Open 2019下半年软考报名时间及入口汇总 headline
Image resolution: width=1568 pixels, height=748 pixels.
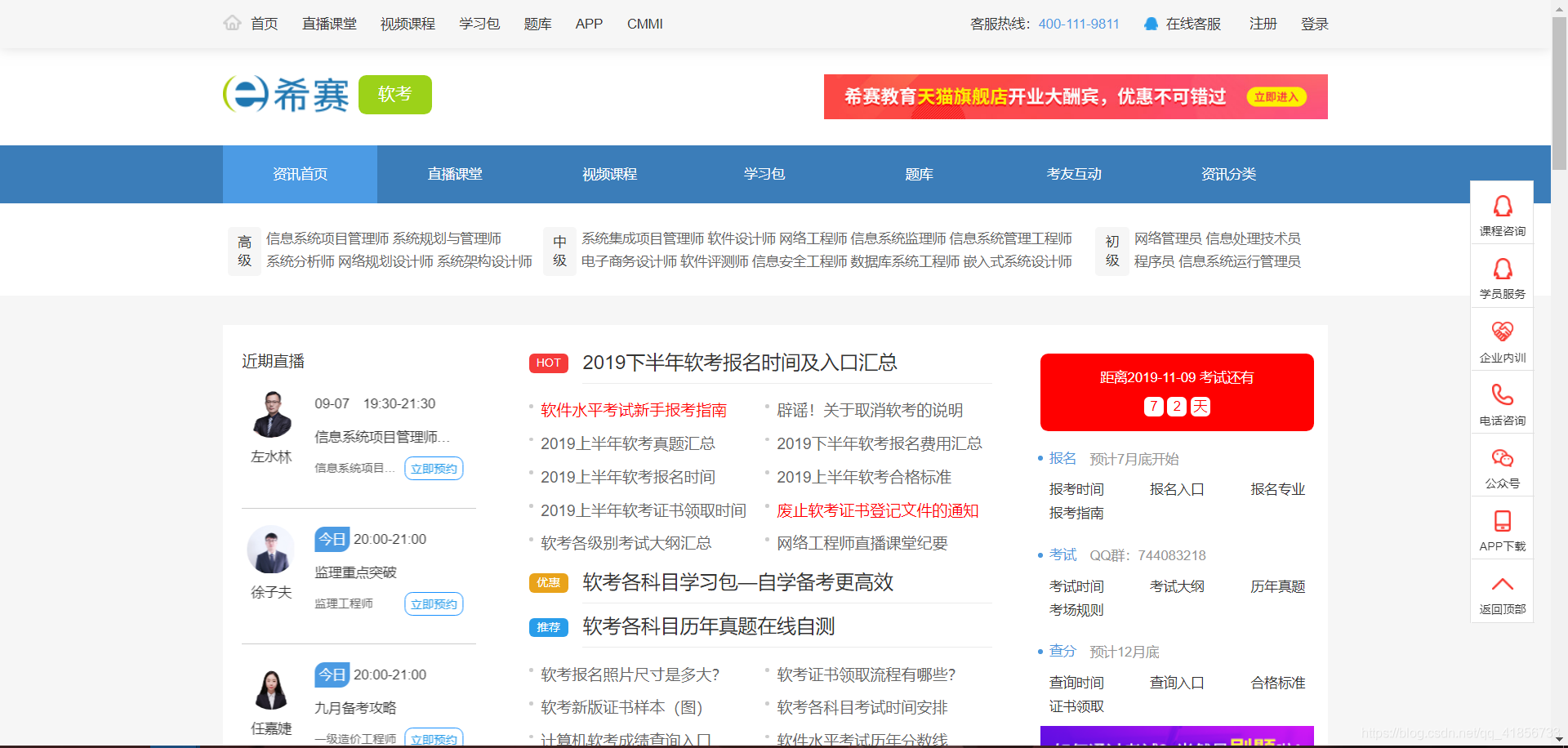click(x=740, y=363)
